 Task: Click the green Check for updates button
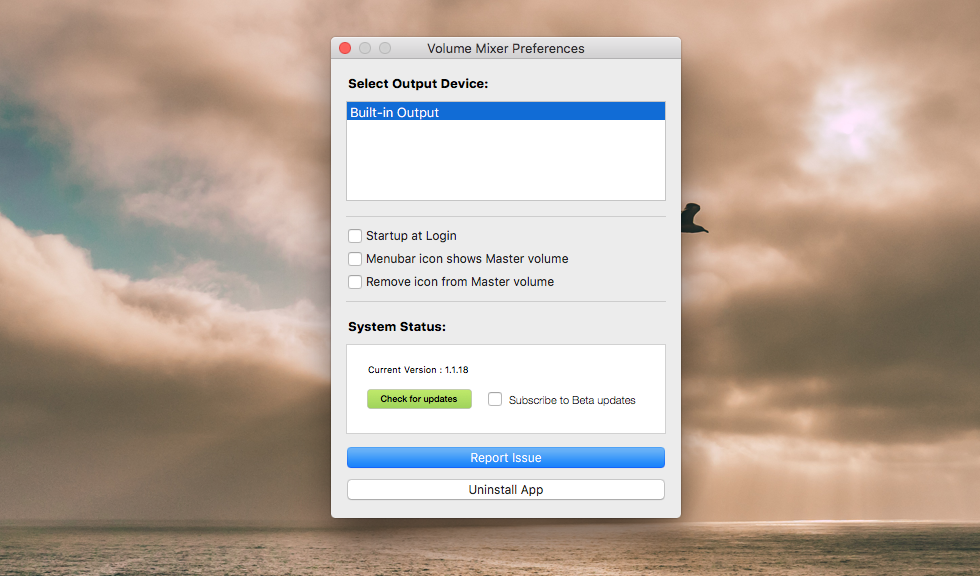419,399
